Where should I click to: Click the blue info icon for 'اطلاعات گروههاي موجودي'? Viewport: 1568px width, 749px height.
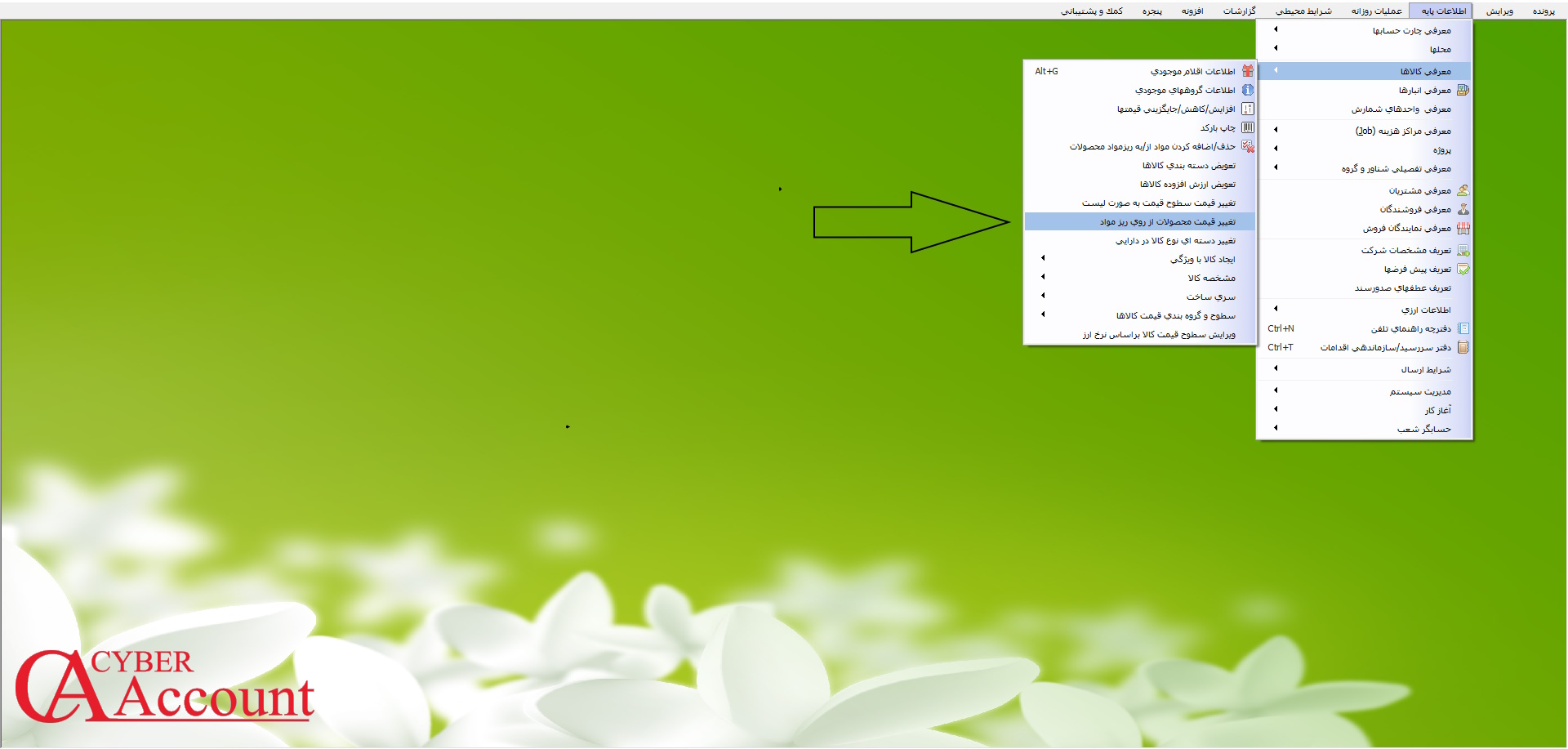tap(1248, 90)
